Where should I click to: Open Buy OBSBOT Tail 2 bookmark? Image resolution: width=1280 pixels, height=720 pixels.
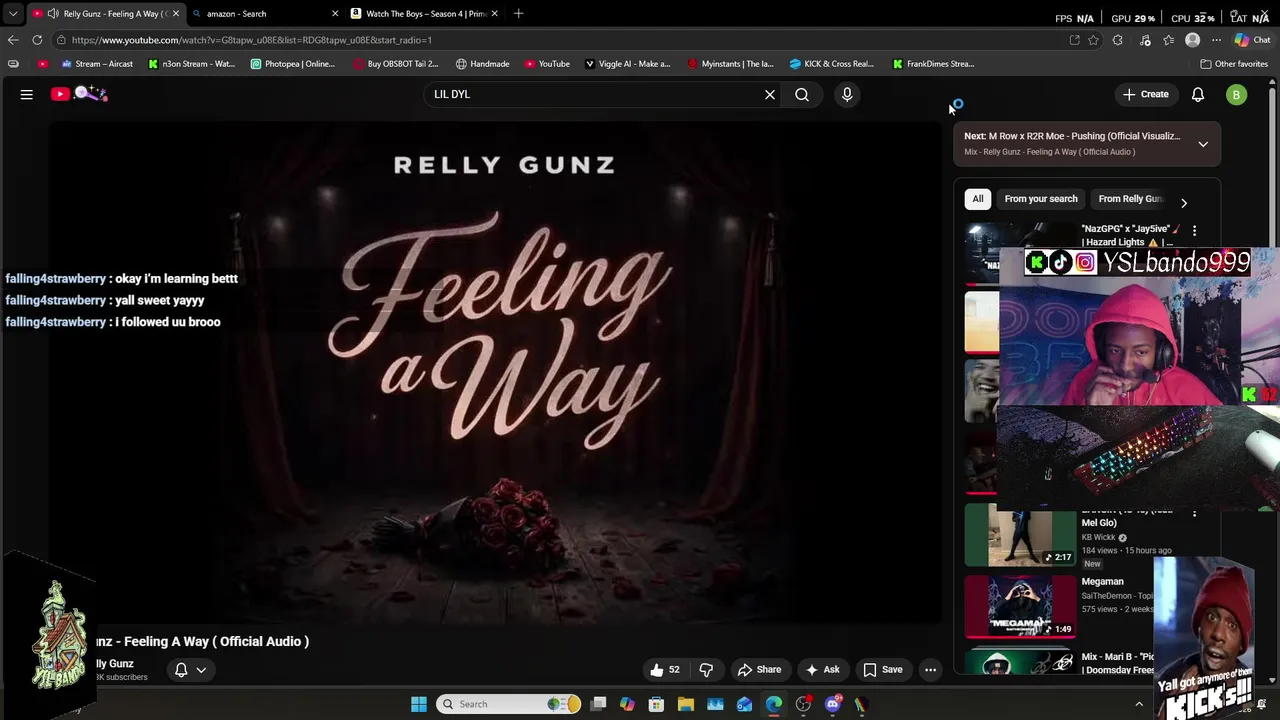click(x=396, y=64)
